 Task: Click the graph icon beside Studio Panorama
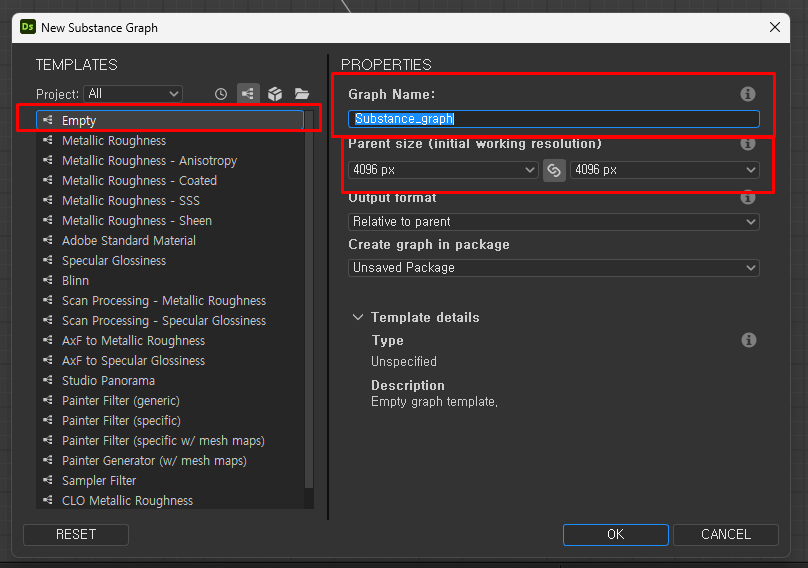point(48,380)
